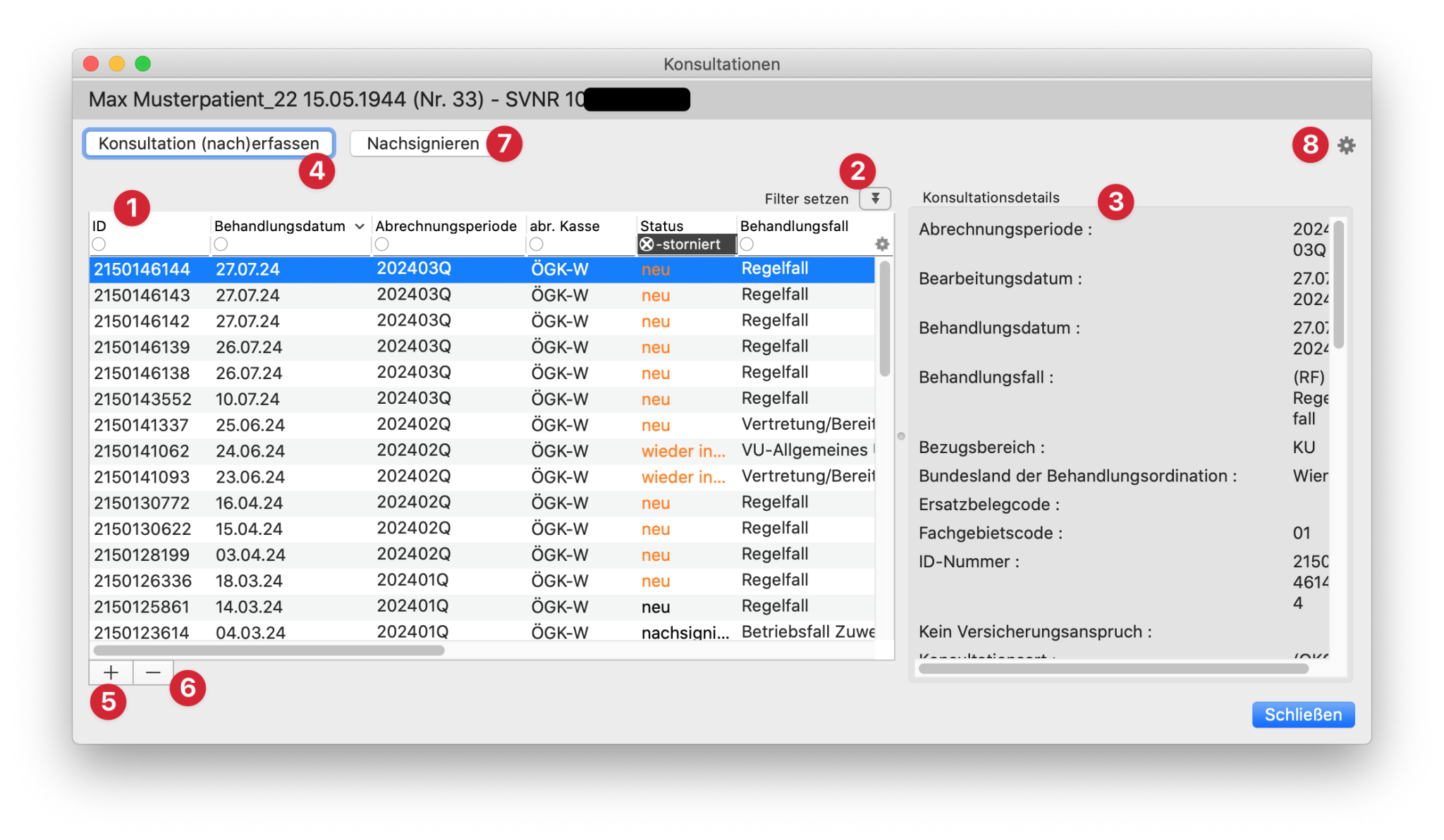Toggle abr. Kasse column filter radio

(x=537, y=244)
